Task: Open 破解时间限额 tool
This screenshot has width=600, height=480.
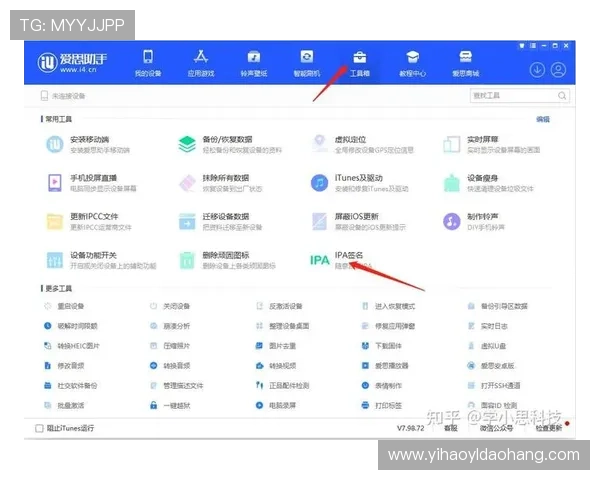Action: (71, 326)
